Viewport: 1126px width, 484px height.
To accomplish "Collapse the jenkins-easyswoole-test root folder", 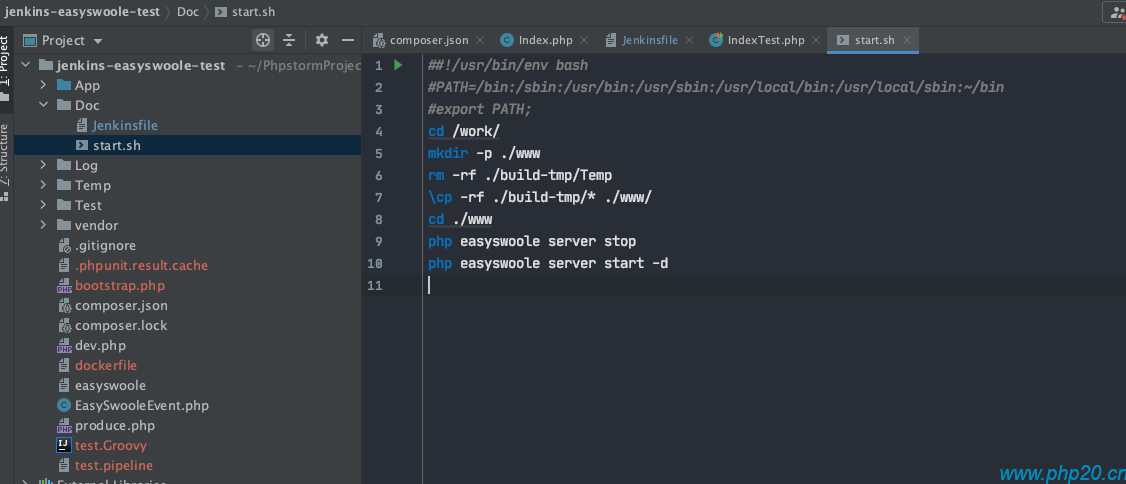I will pos(26,65).
